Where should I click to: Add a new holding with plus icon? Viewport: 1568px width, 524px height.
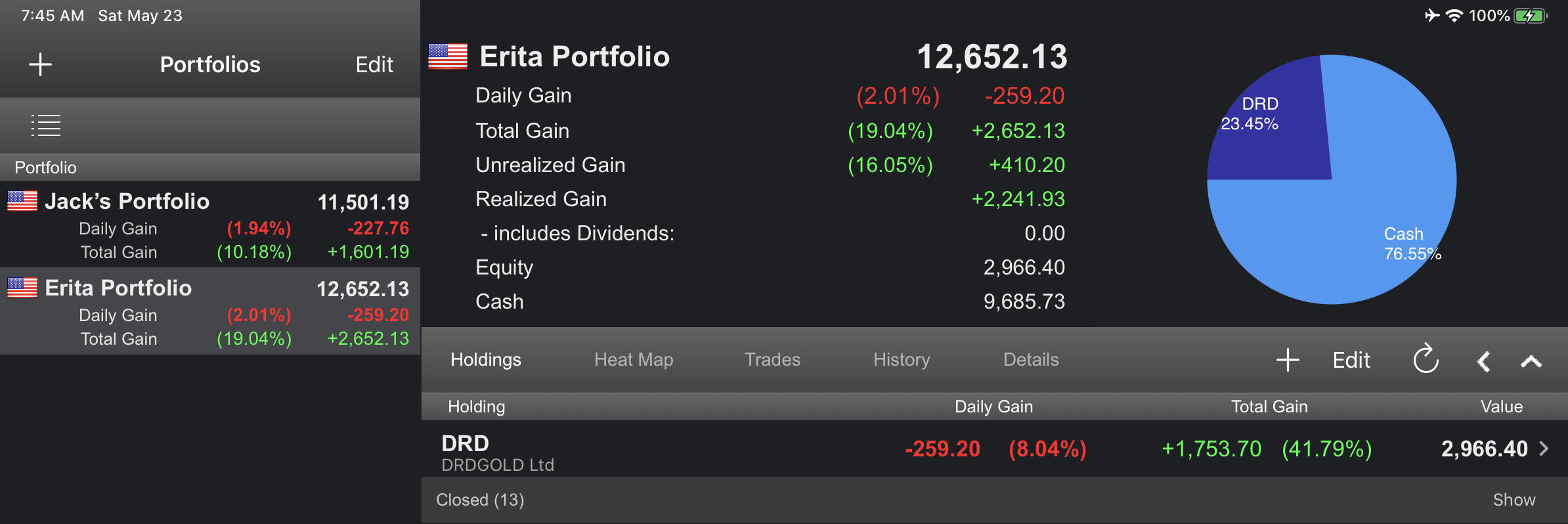click(x=1288, y=360)
